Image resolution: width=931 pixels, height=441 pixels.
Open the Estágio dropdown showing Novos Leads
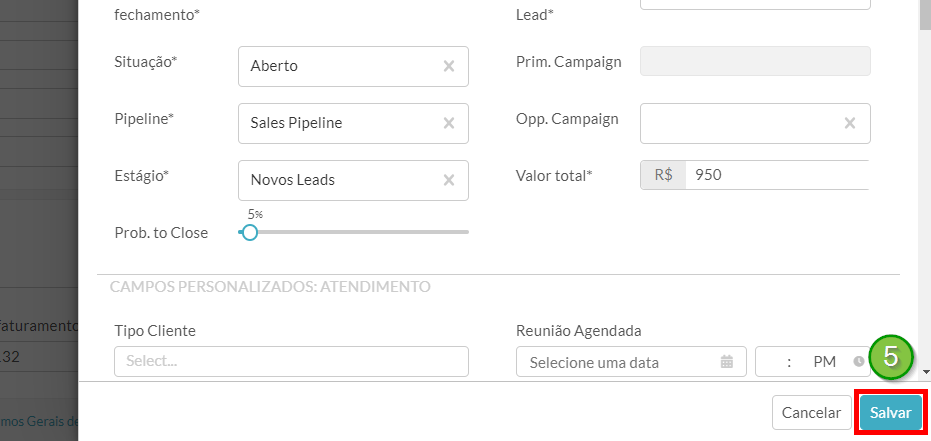pos(353,180)
